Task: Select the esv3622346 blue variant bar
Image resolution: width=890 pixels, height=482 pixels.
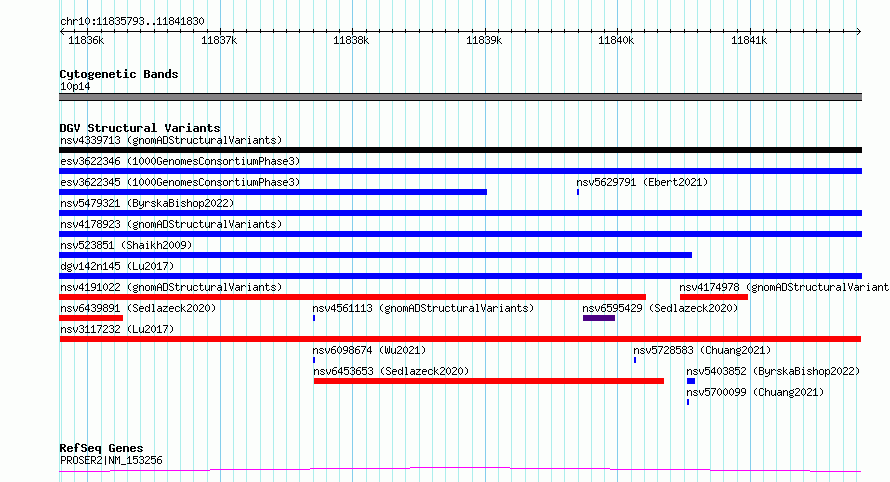Action: 460,171
